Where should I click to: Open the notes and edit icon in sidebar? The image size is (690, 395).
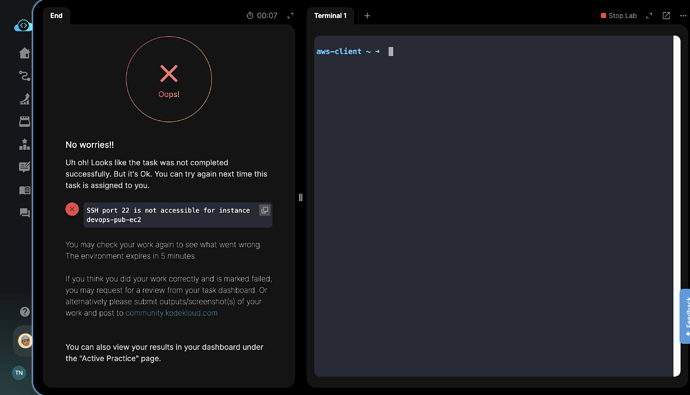point(24,167)
